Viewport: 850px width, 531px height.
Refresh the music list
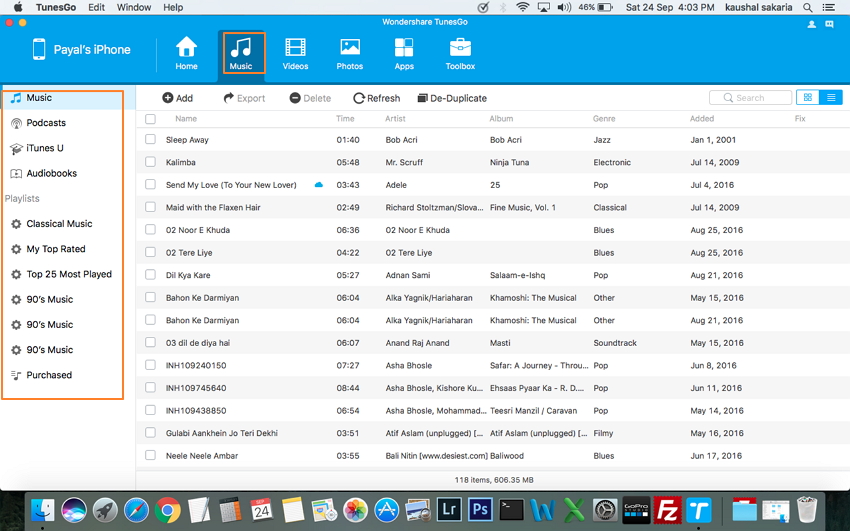(376, 98)
